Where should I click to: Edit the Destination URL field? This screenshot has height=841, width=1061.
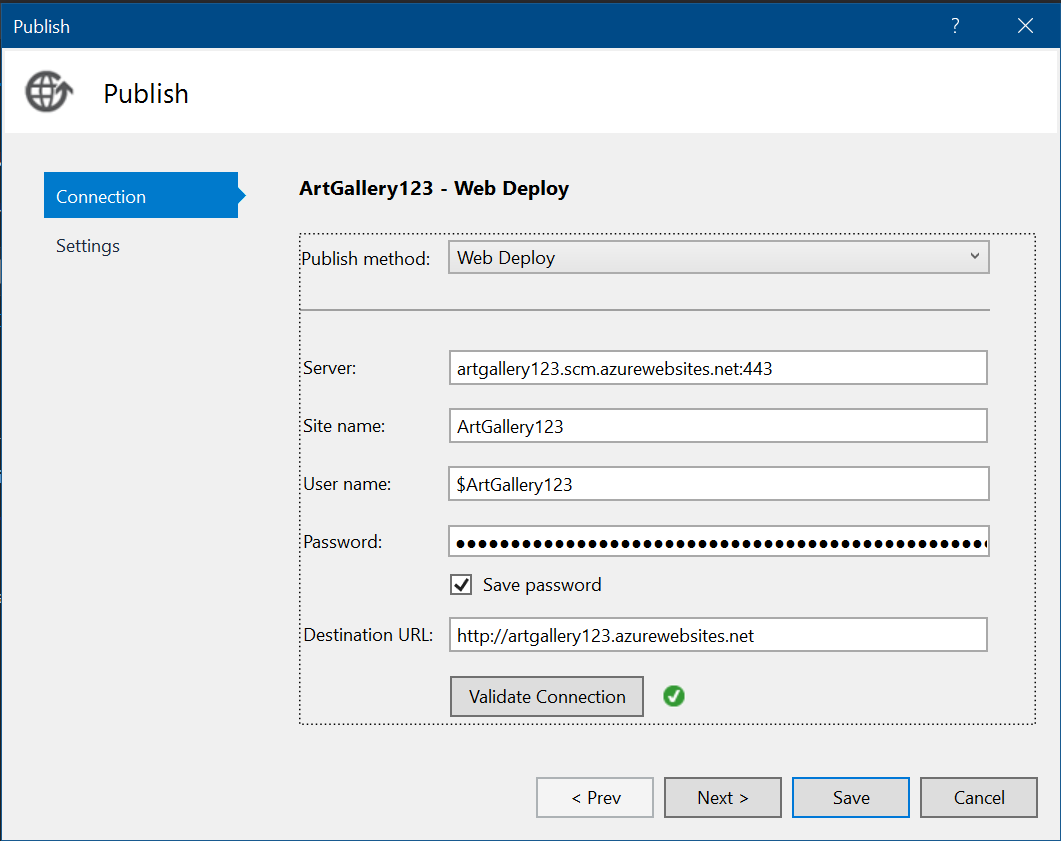pyautogui.click(x=718, y=635)
